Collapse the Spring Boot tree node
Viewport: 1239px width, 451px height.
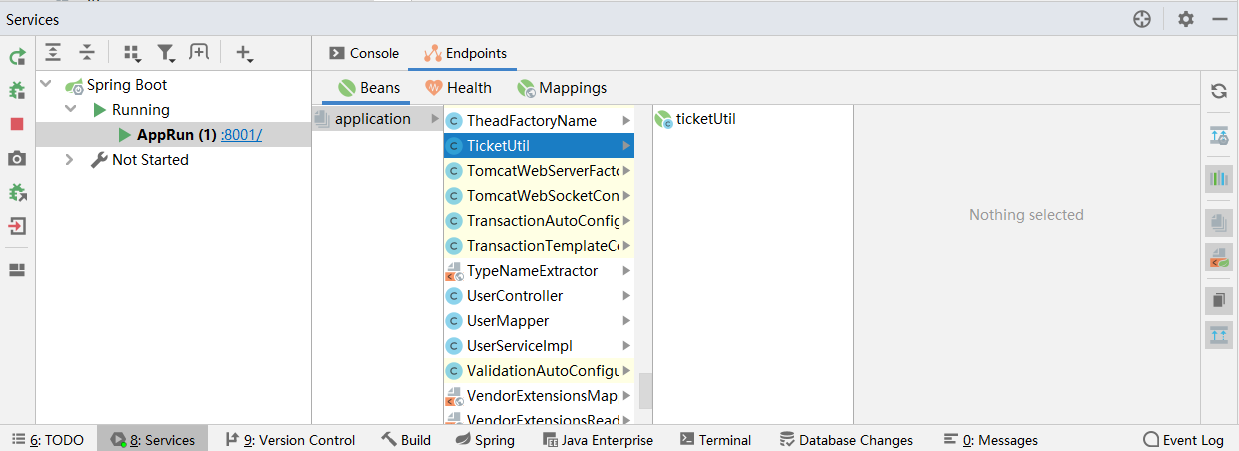pyautogui.click(x=46, y=85)
